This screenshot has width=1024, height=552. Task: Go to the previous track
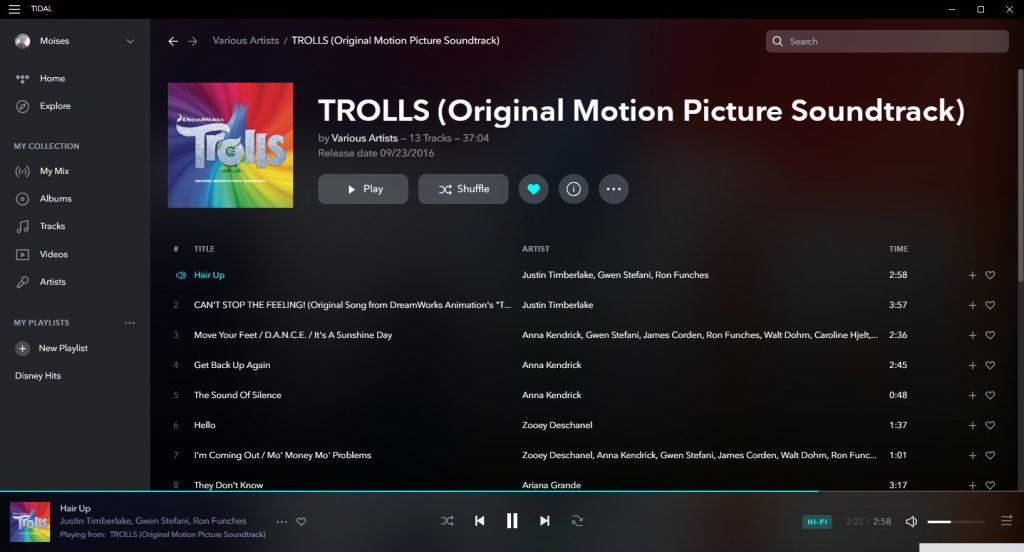(479, 521)
